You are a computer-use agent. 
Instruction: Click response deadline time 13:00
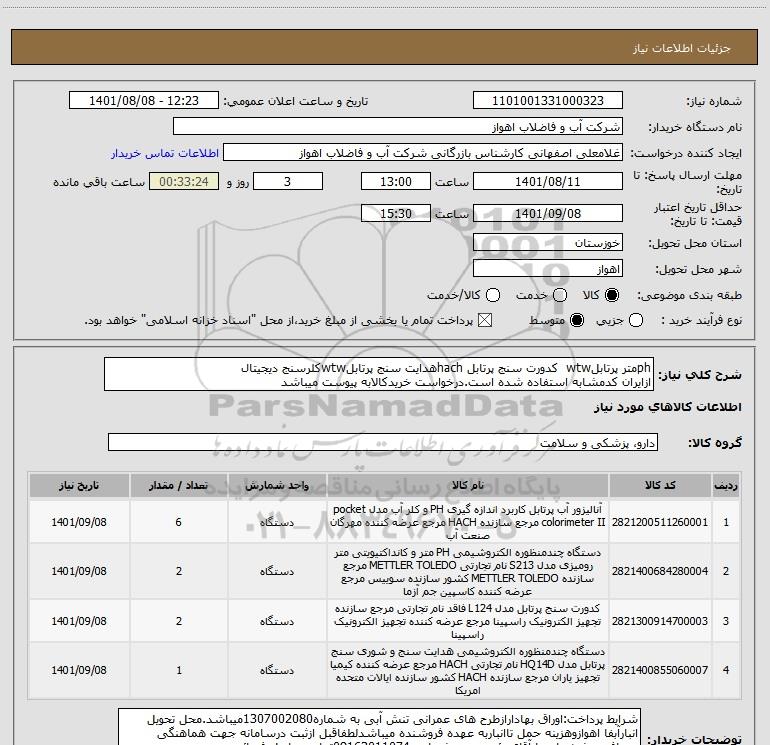tap(396, 181)
